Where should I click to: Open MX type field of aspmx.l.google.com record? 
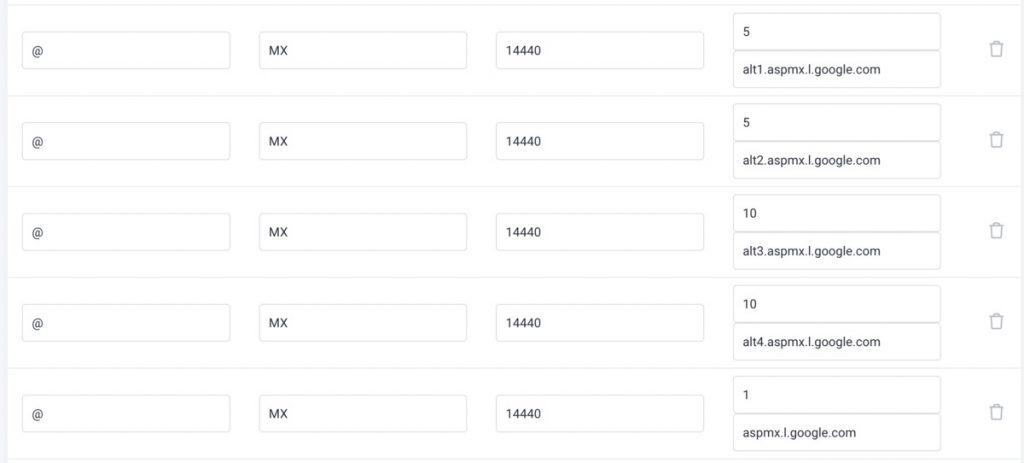pyautogui.click(x=362, y=413)
